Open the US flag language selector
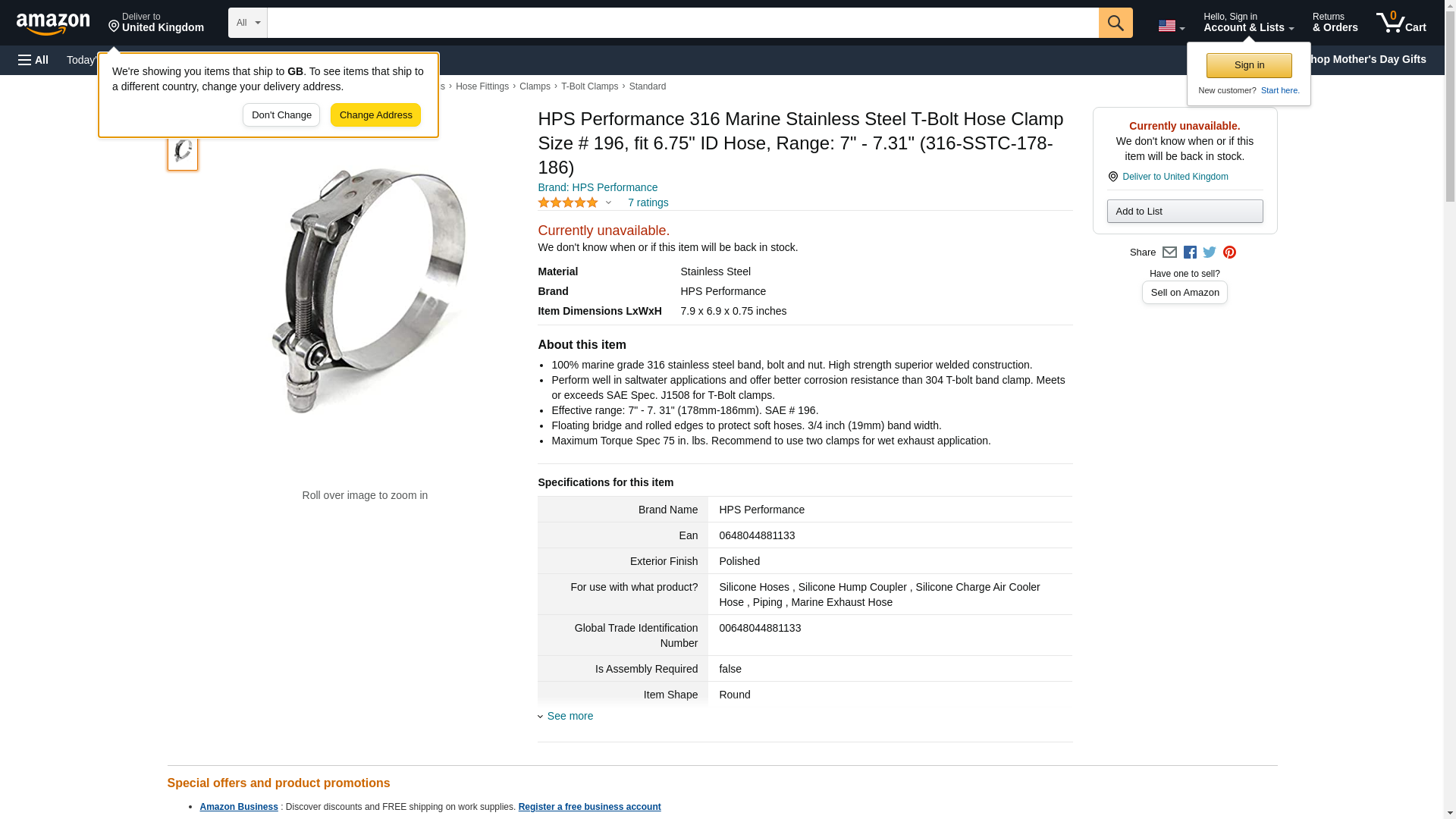The image size is (1456, 819). point(1171,26)
